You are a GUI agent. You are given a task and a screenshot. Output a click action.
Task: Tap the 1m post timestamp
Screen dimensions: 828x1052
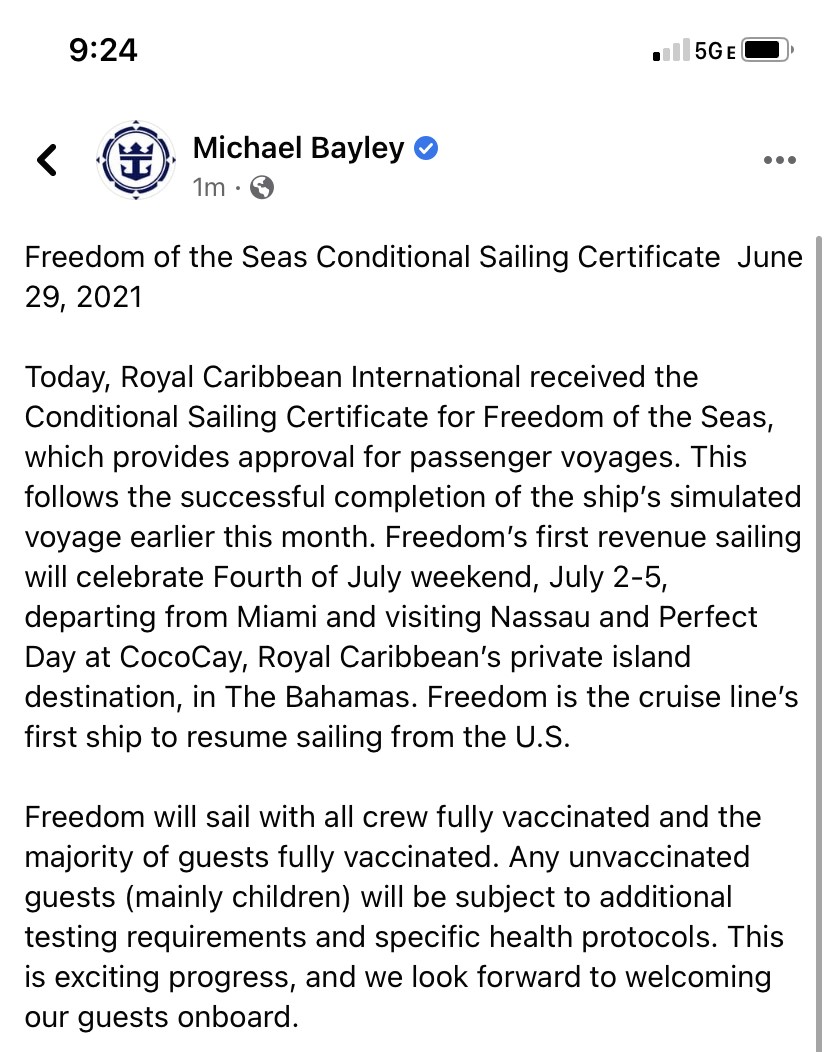[209, 187]
